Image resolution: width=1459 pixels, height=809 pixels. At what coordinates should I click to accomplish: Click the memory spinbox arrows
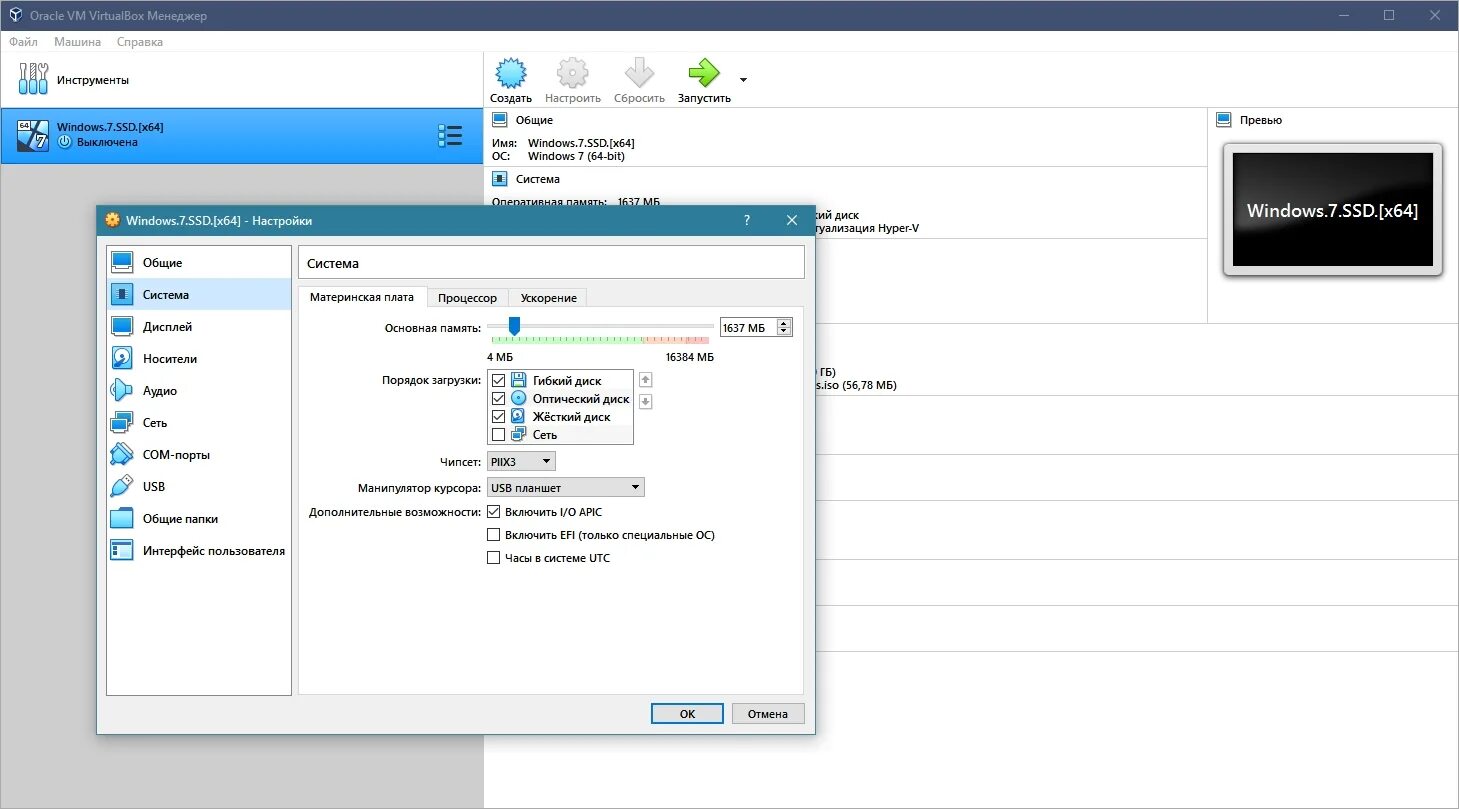pyautogui.click(x=784, y=327)
